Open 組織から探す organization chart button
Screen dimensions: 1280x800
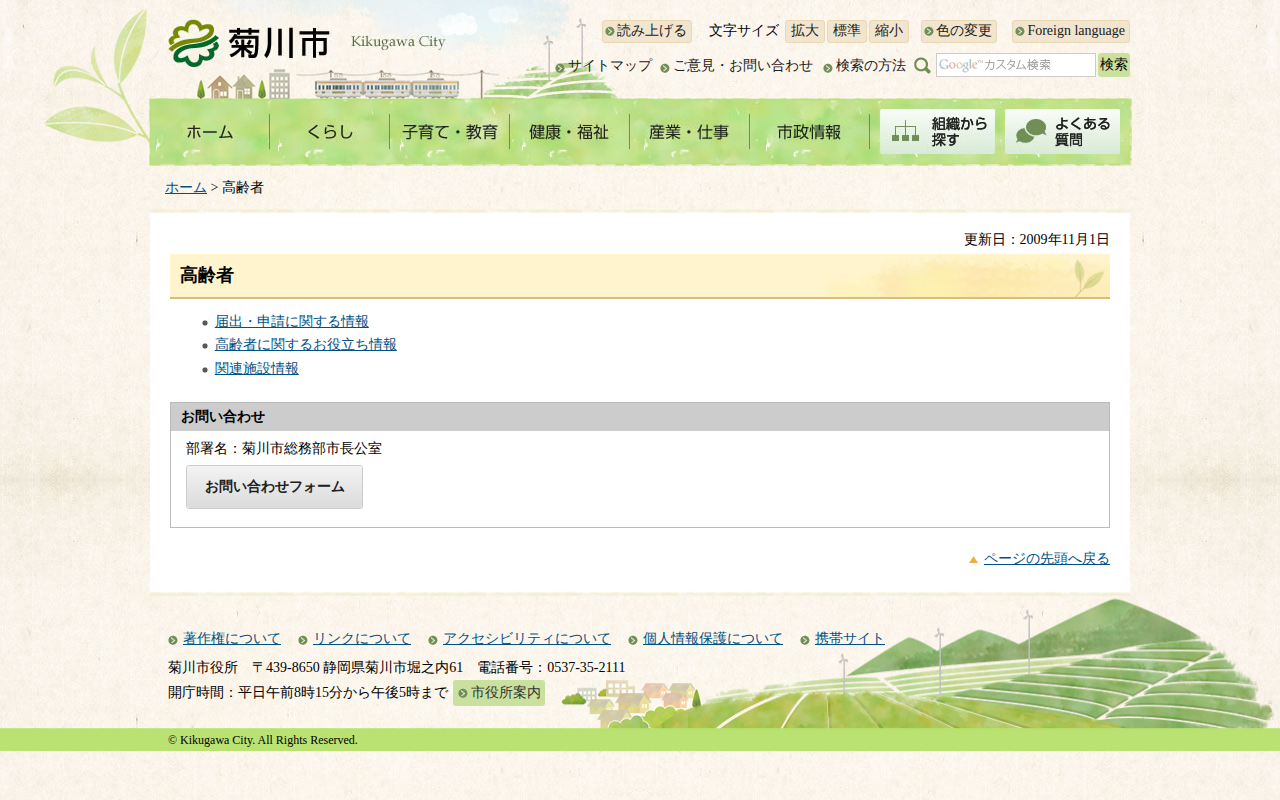coord(937,132)
